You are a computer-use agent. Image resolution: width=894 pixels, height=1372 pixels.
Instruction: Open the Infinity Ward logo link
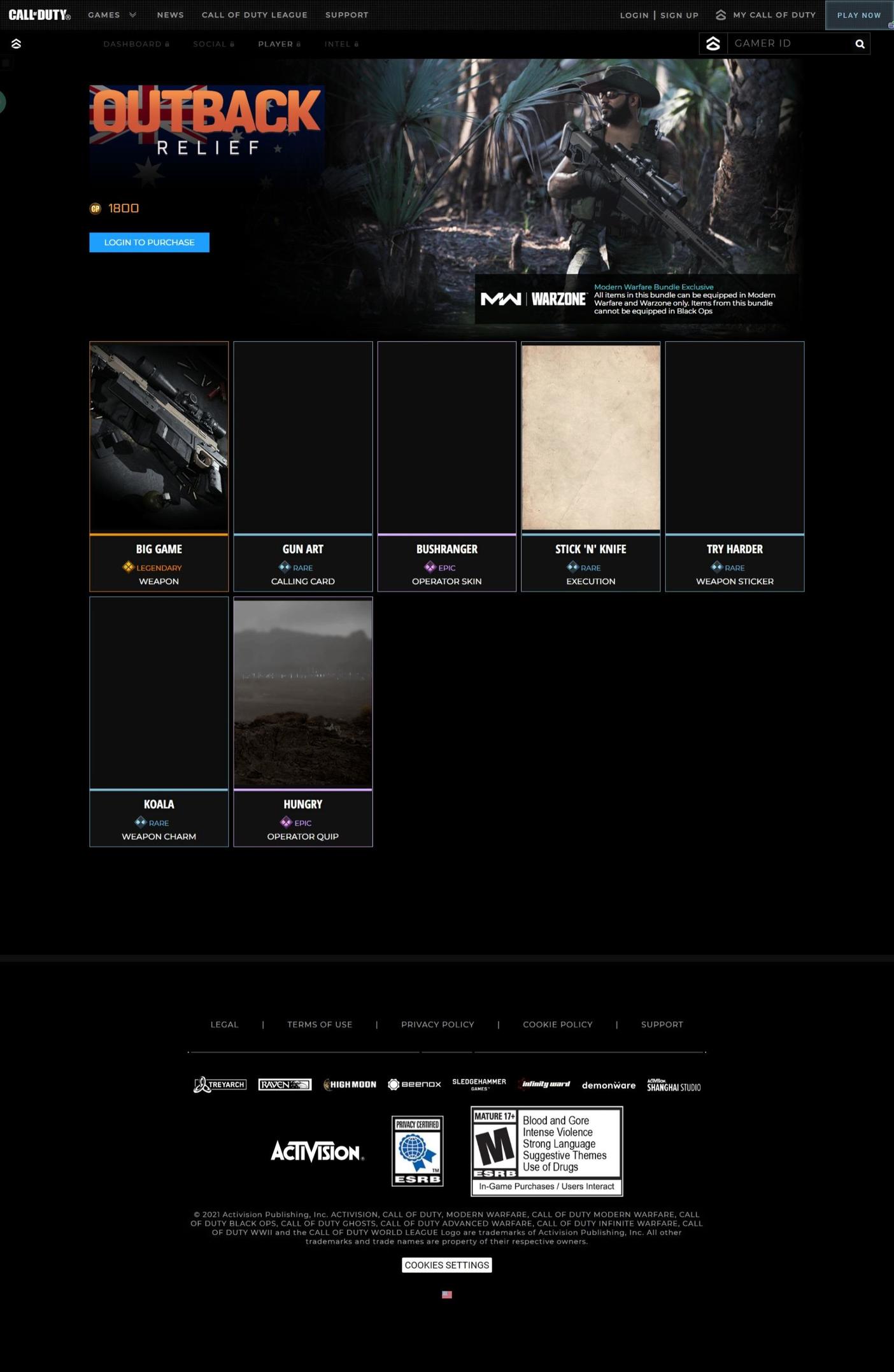(544, 1084)
